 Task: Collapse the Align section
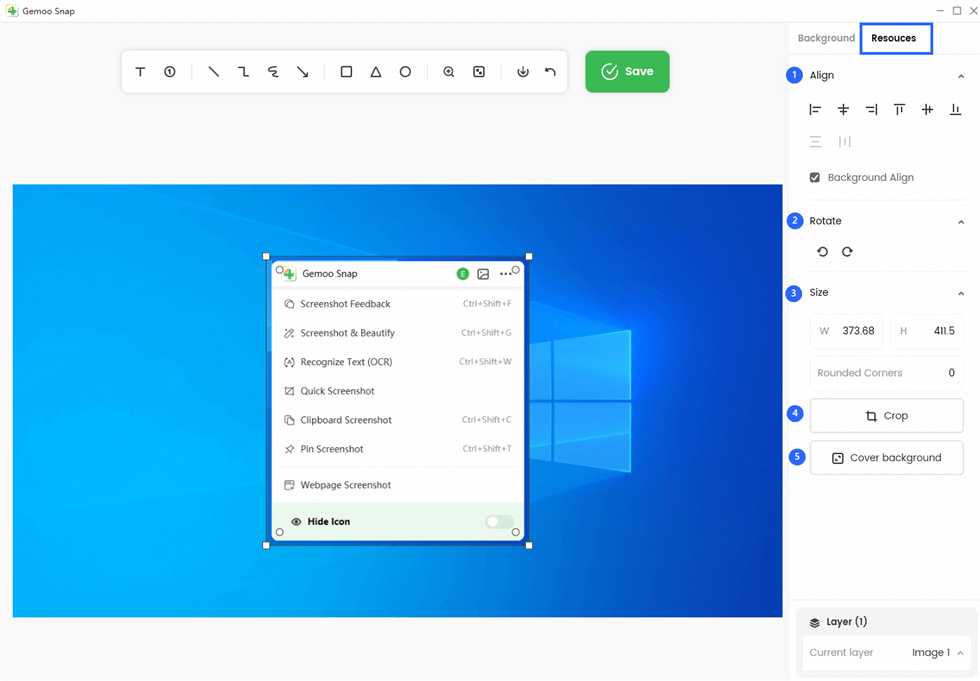coord(961,76)
